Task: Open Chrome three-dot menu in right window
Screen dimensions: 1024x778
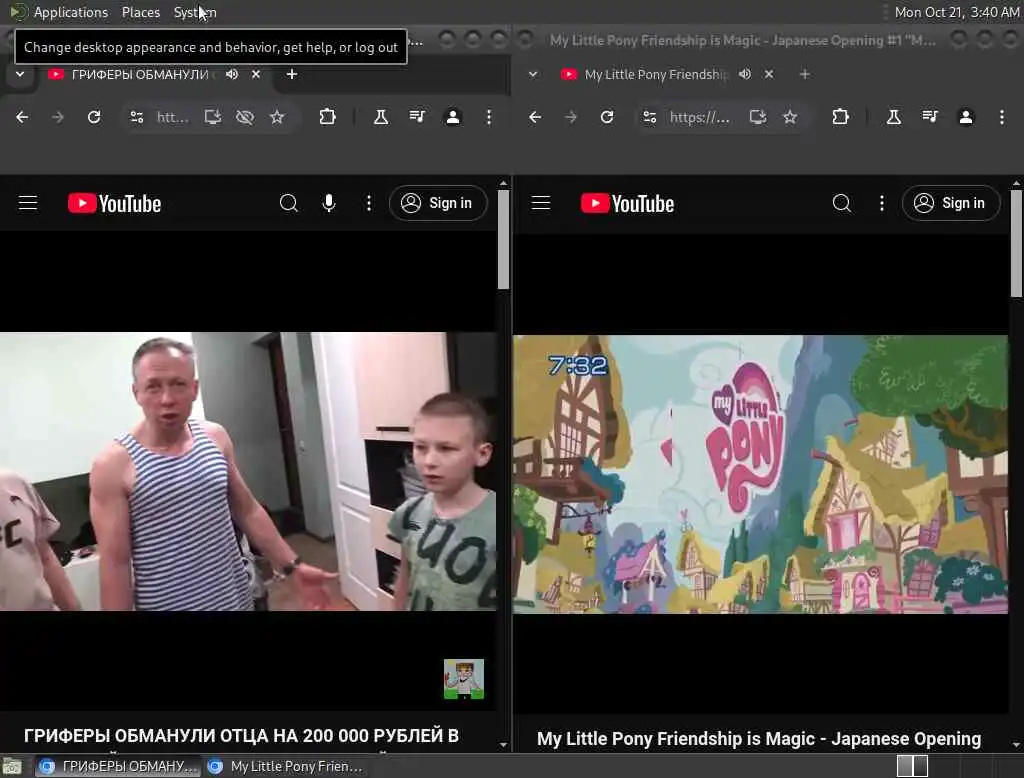Action: click(x=1002, y=117)
